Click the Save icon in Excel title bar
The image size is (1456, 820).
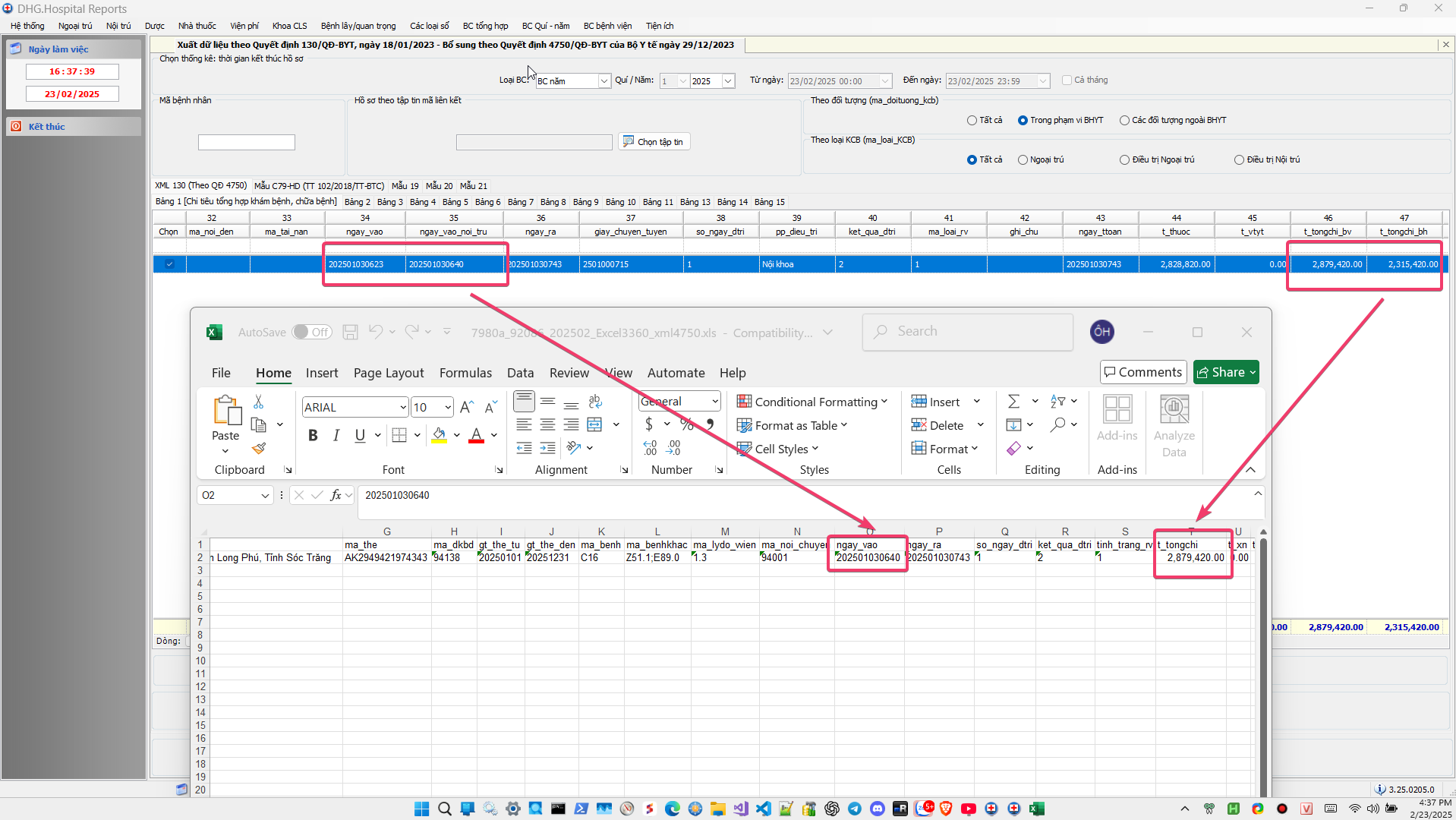[350, 333]
